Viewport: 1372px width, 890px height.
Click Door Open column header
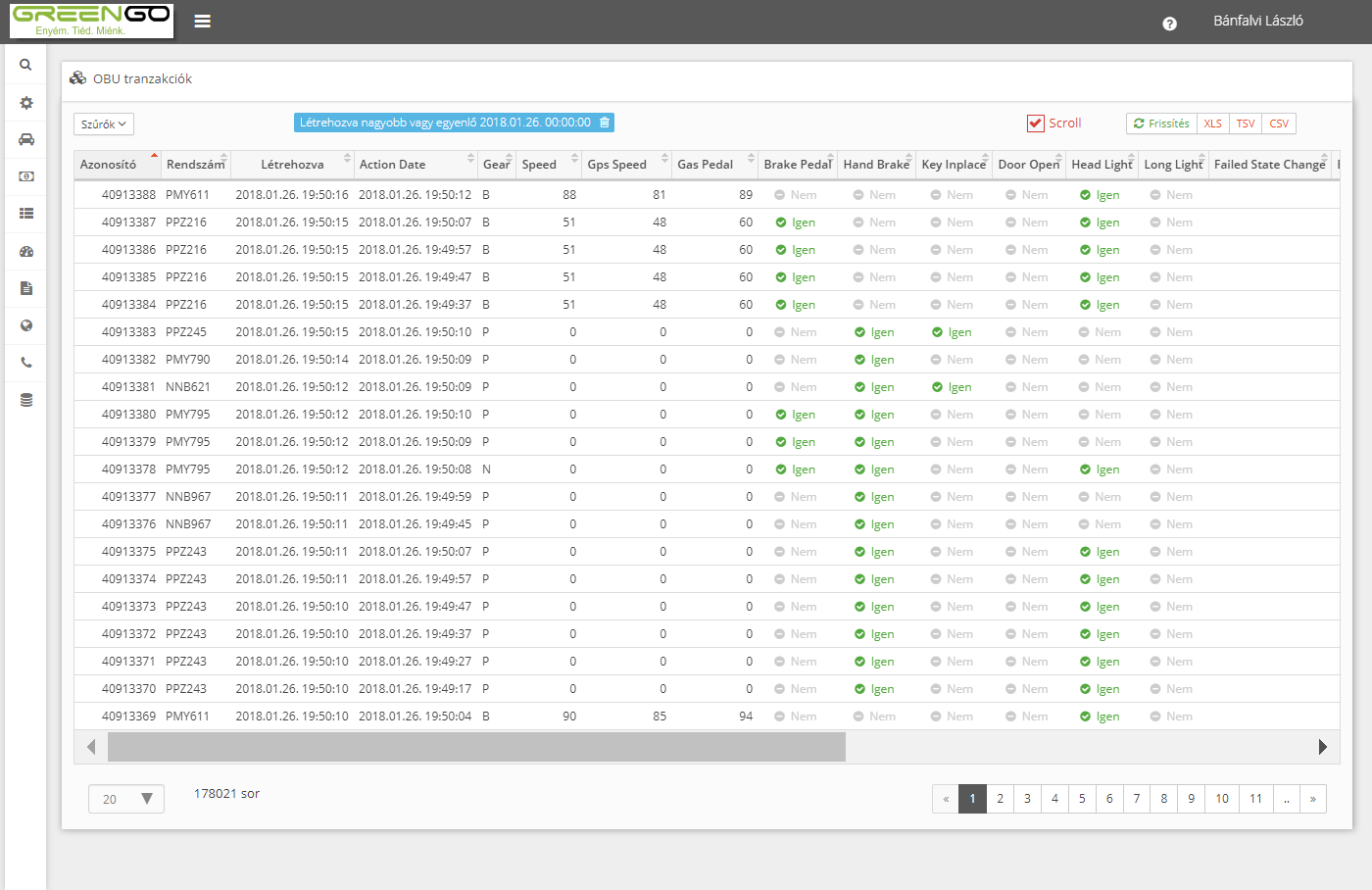pos(1029,165)
